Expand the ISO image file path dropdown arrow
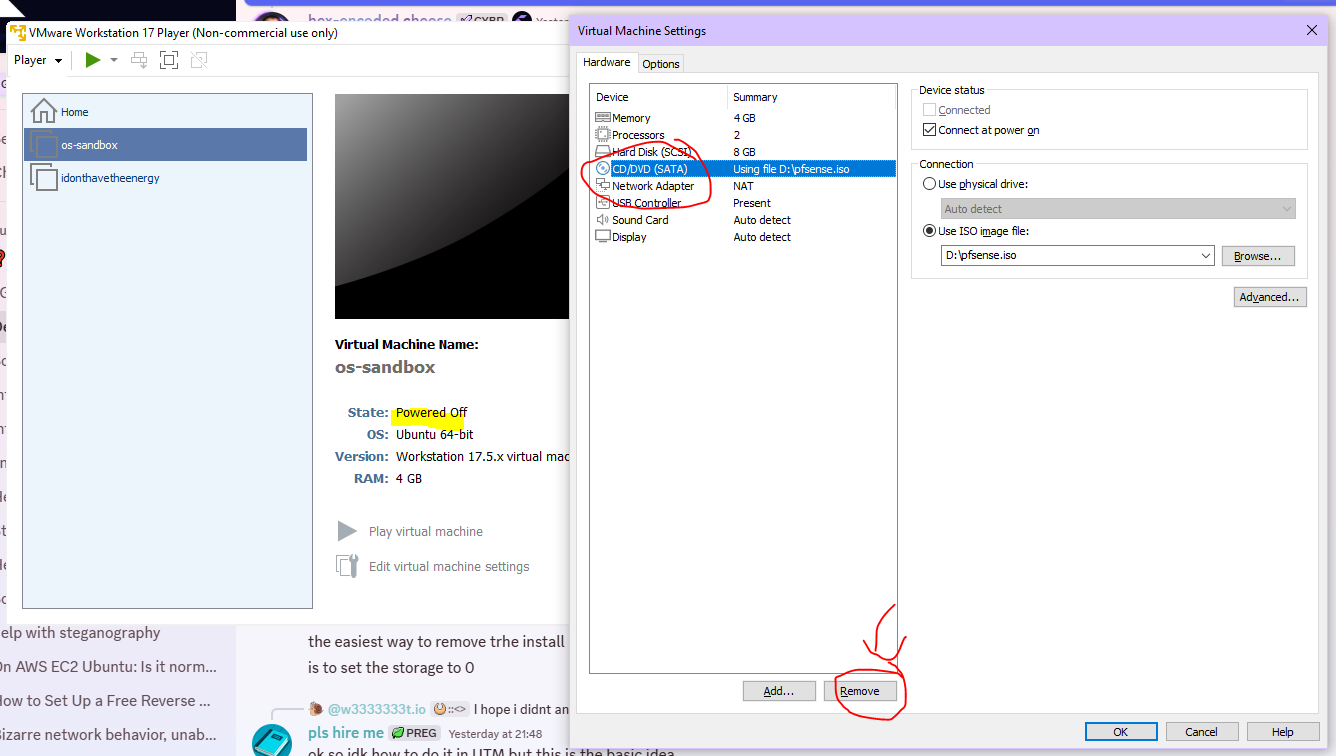Screen dimensions: 1336x756 pyautogui.click(x=1205, y=256)
